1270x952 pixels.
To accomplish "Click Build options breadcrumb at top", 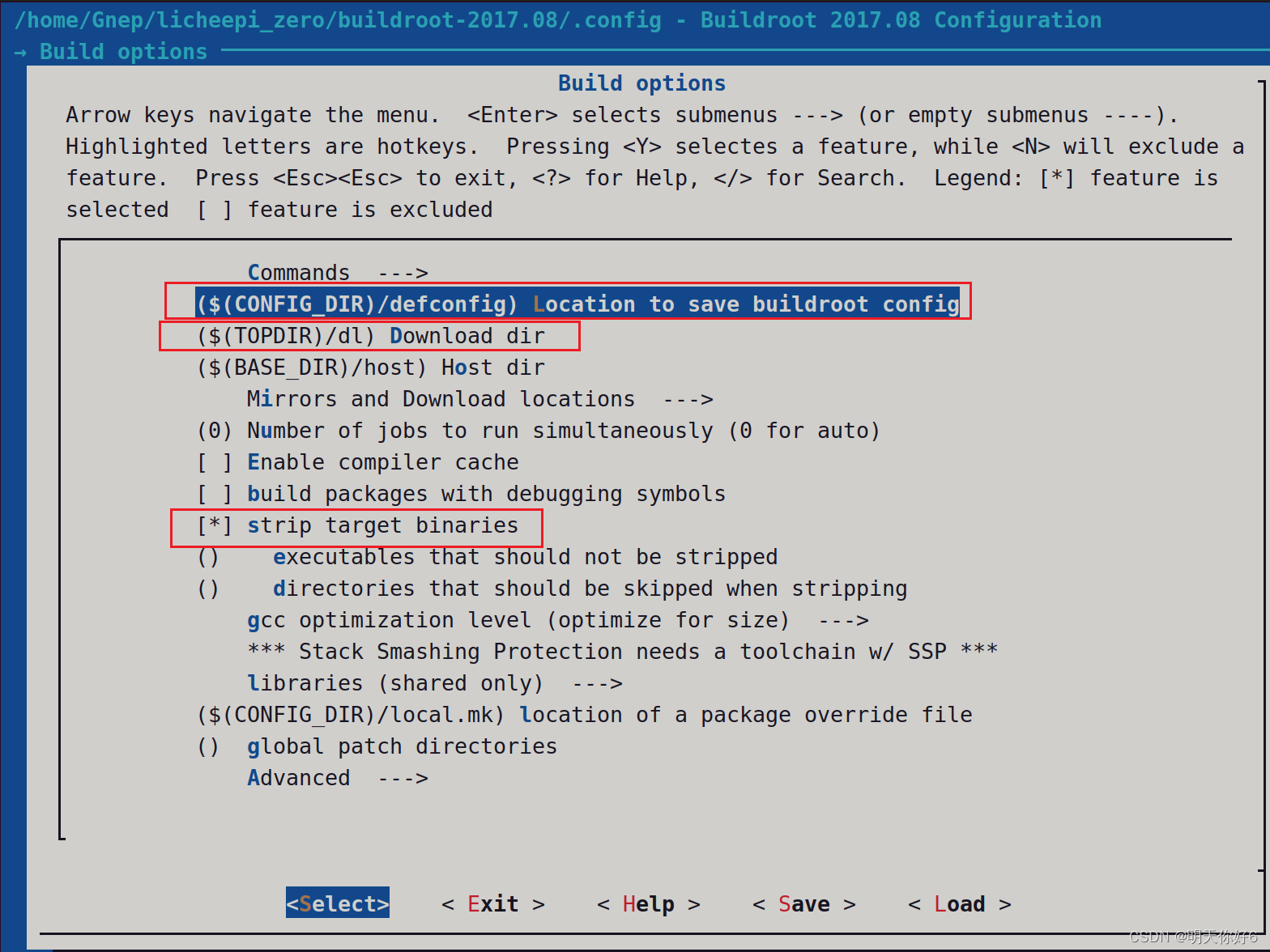I will (123, 52).
